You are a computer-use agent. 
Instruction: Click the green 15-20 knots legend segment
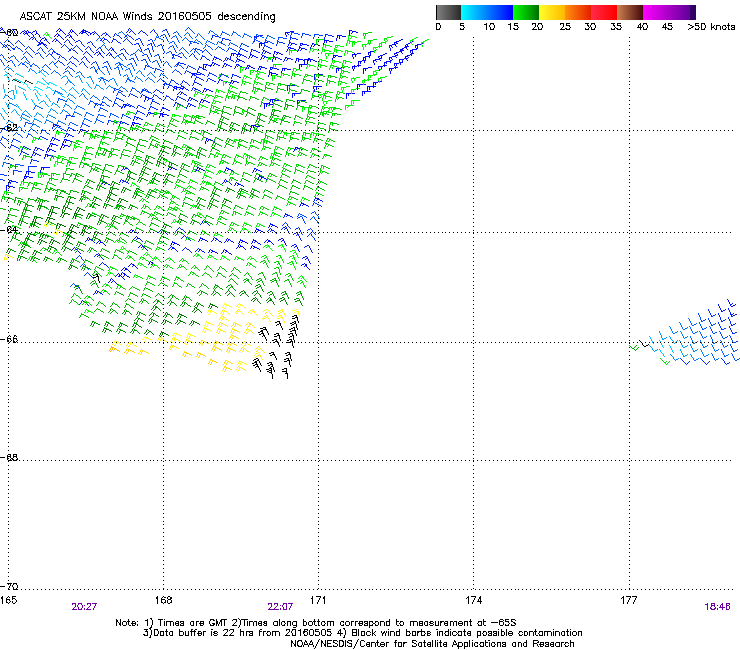pyautogui.click(x=526, y=12)
